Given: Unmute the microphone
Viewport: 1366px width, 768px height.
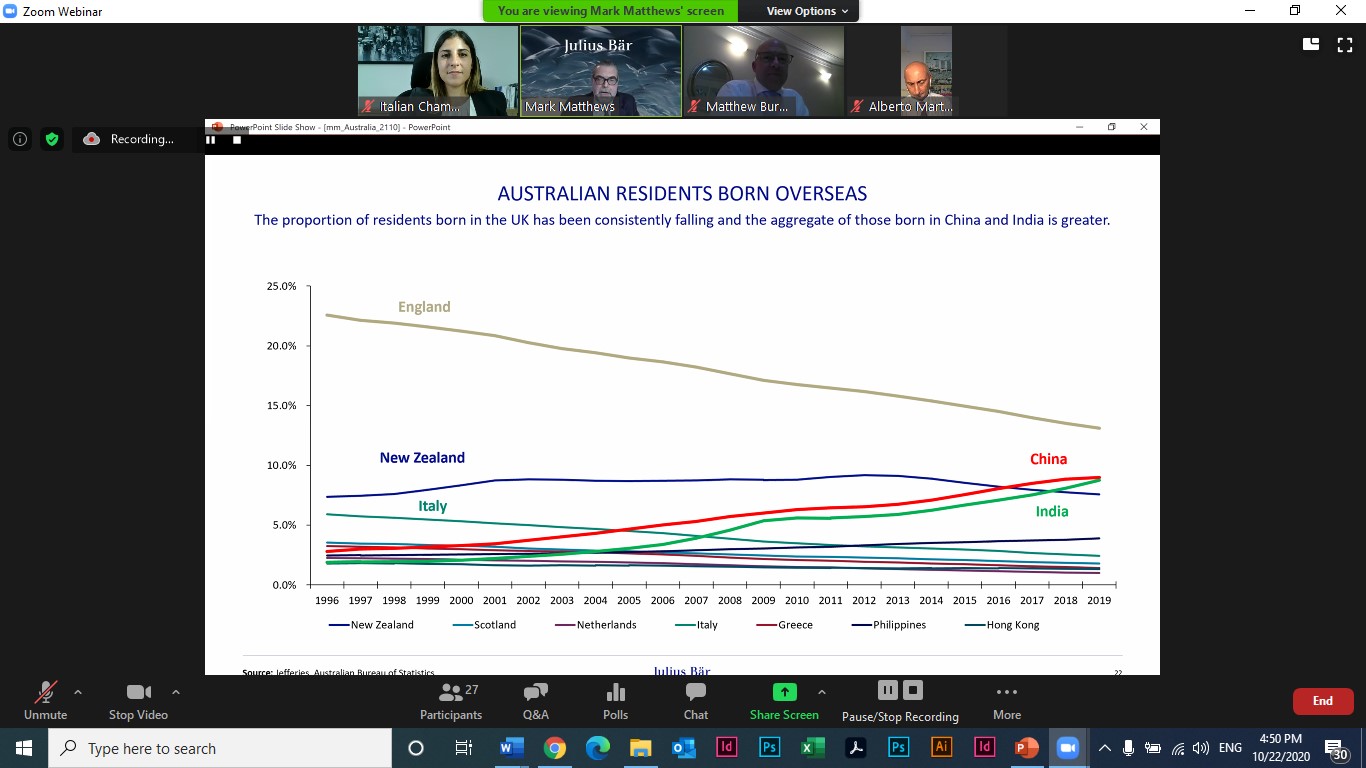Looking at the screenshot, I should click(45, 700).
